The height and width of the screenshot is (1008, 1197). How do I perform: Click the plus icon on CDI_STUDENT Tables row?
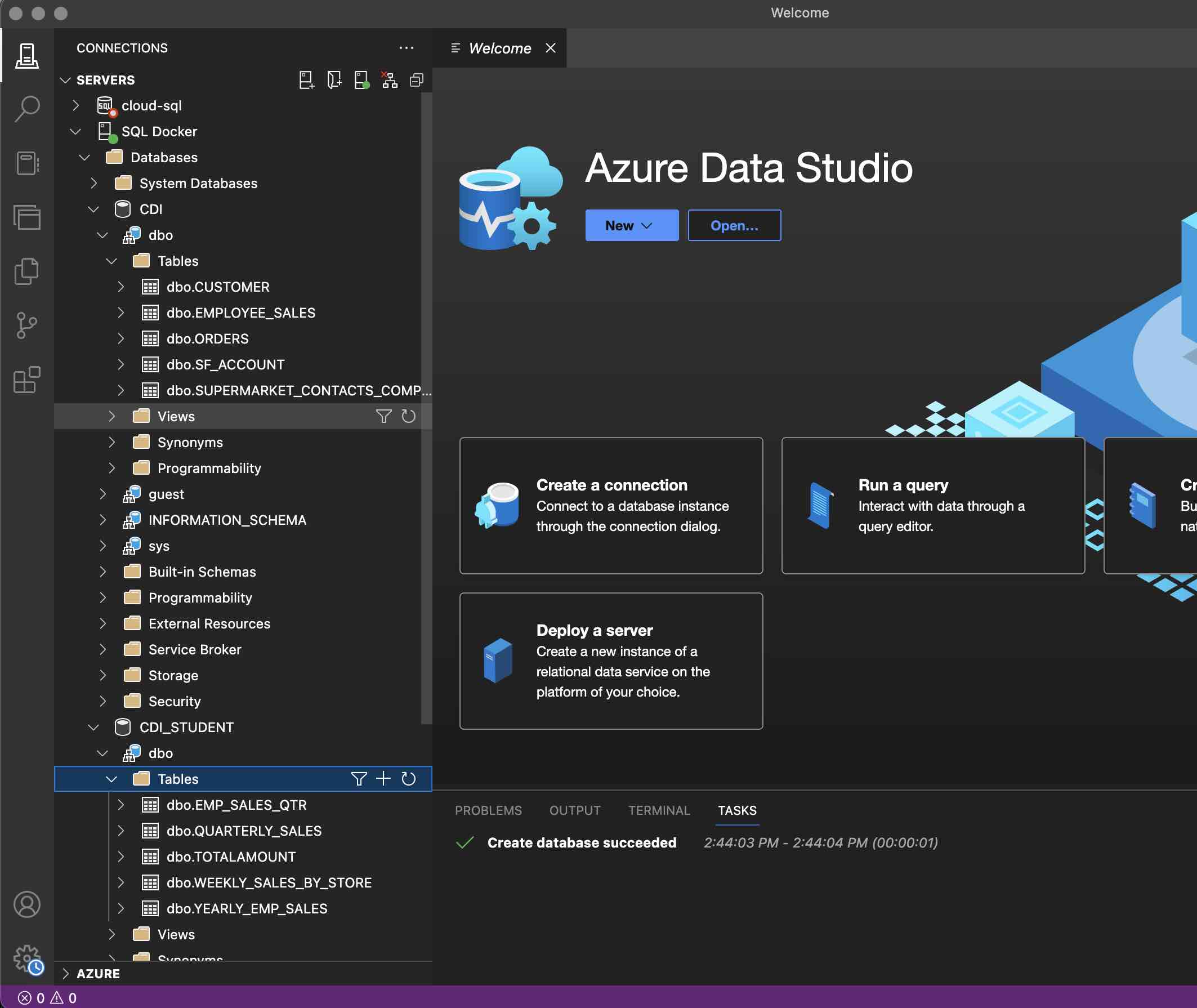click(383, 779)
